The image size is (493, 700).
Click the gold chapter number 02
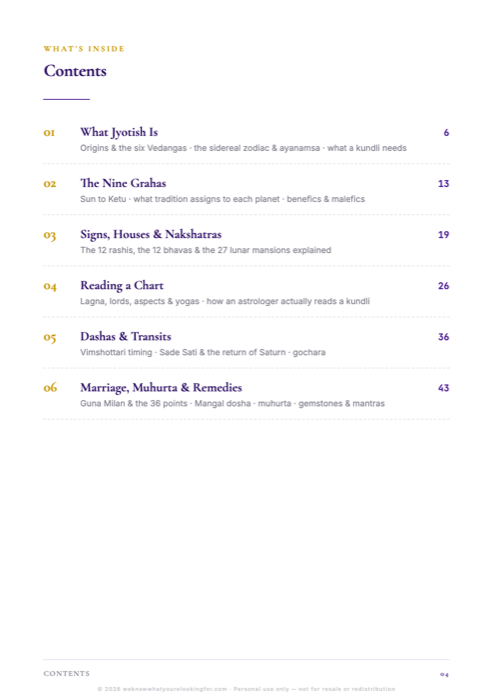(50, 184)
